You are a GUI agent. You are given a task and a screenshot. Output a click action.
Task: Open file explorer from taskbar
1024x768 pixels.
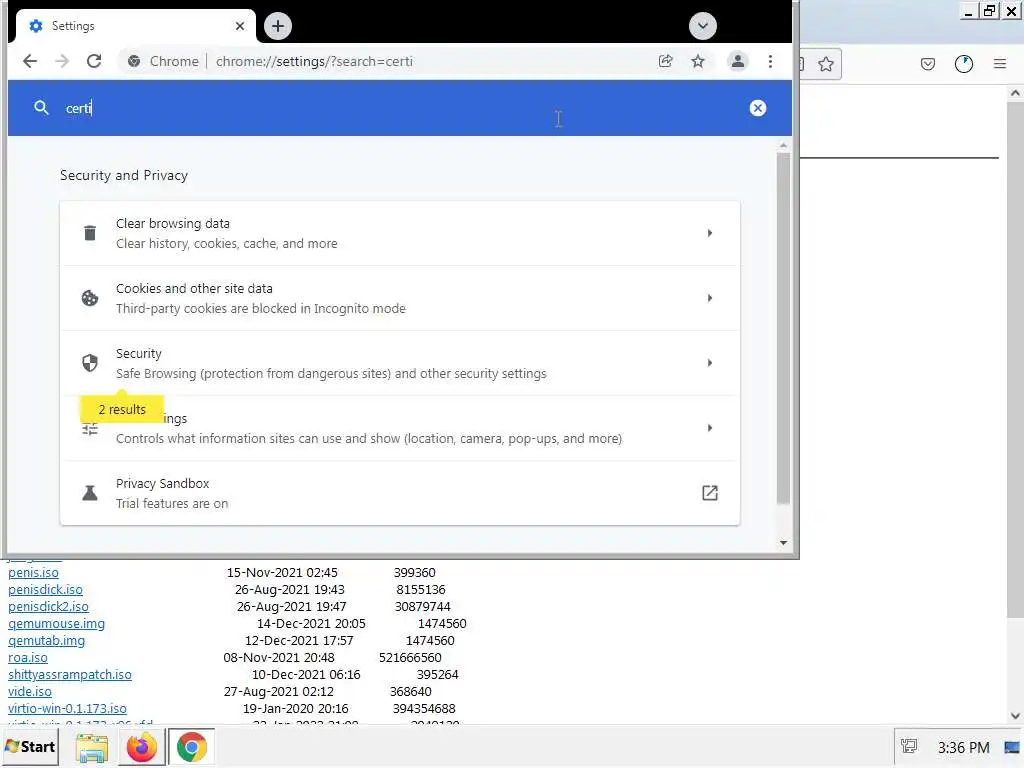tap(91, 748)
